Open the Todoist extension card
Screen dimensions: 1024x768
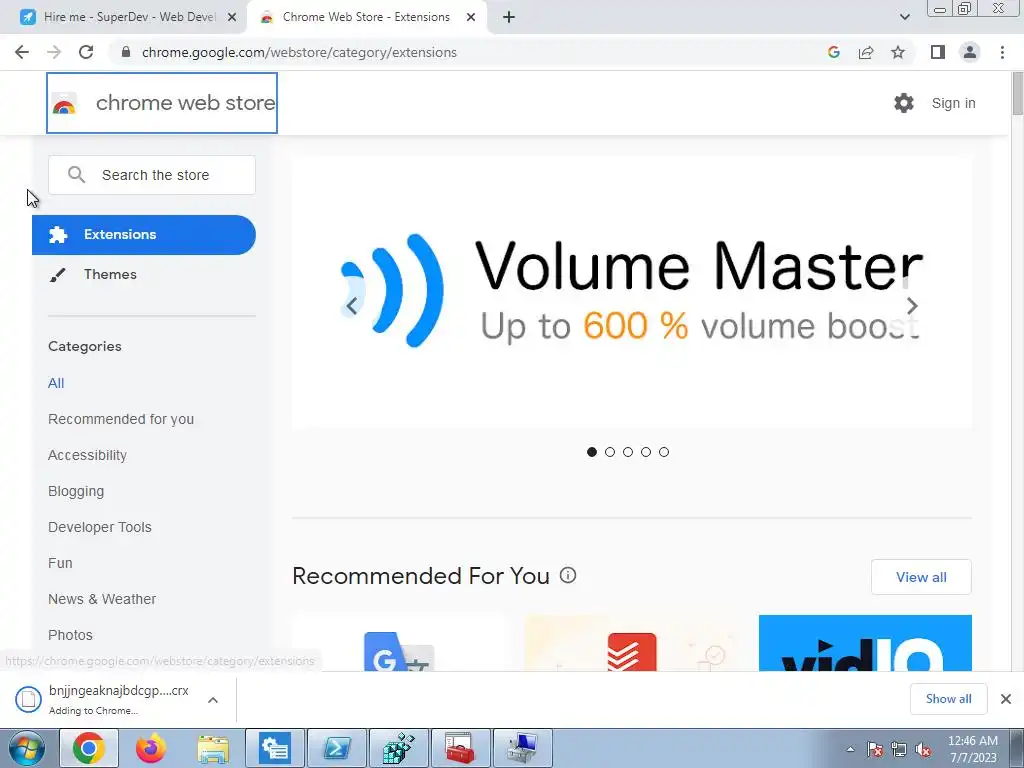[x=632, y=643]
